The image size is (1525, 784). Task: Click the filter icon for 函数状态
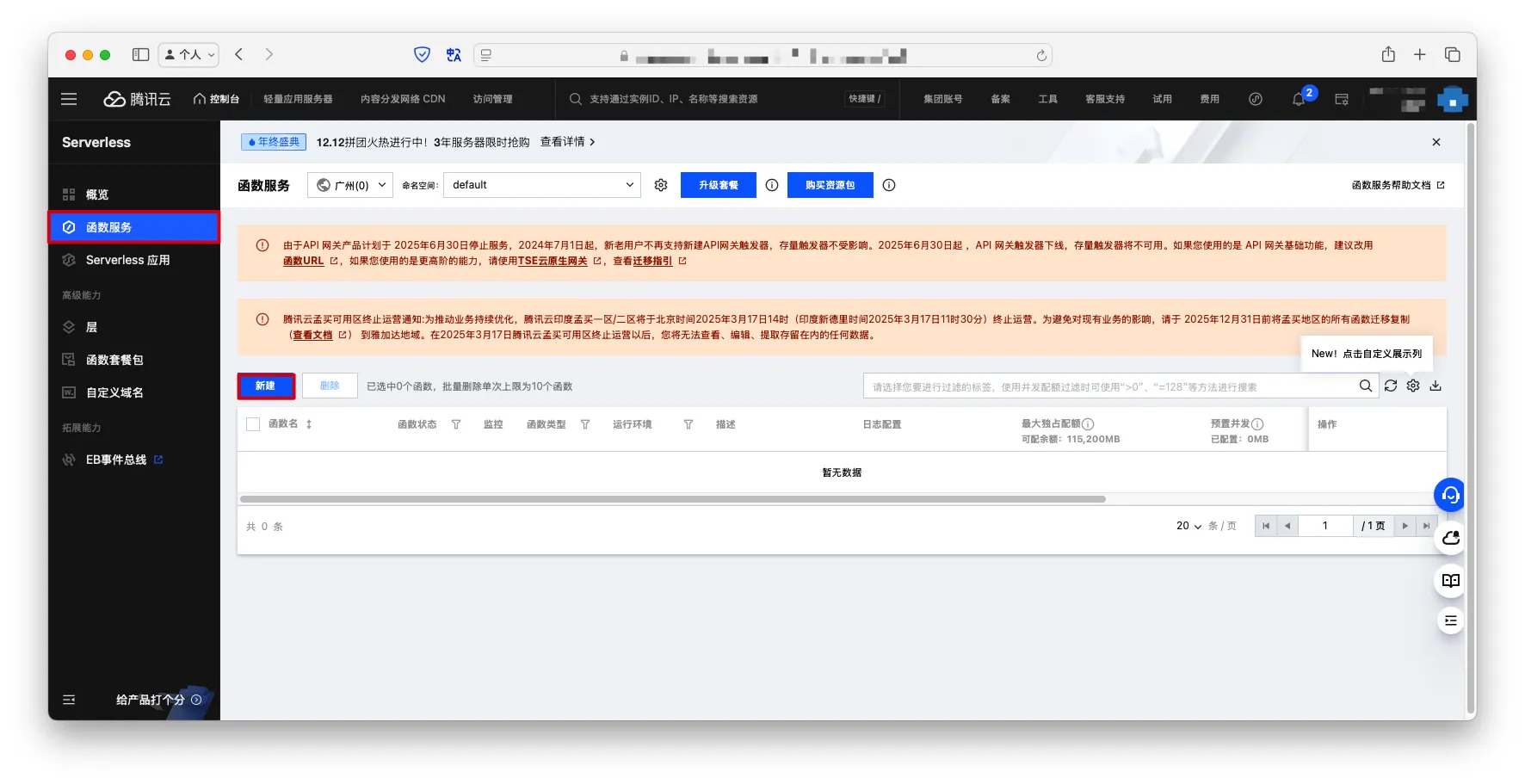coord(456,424)
